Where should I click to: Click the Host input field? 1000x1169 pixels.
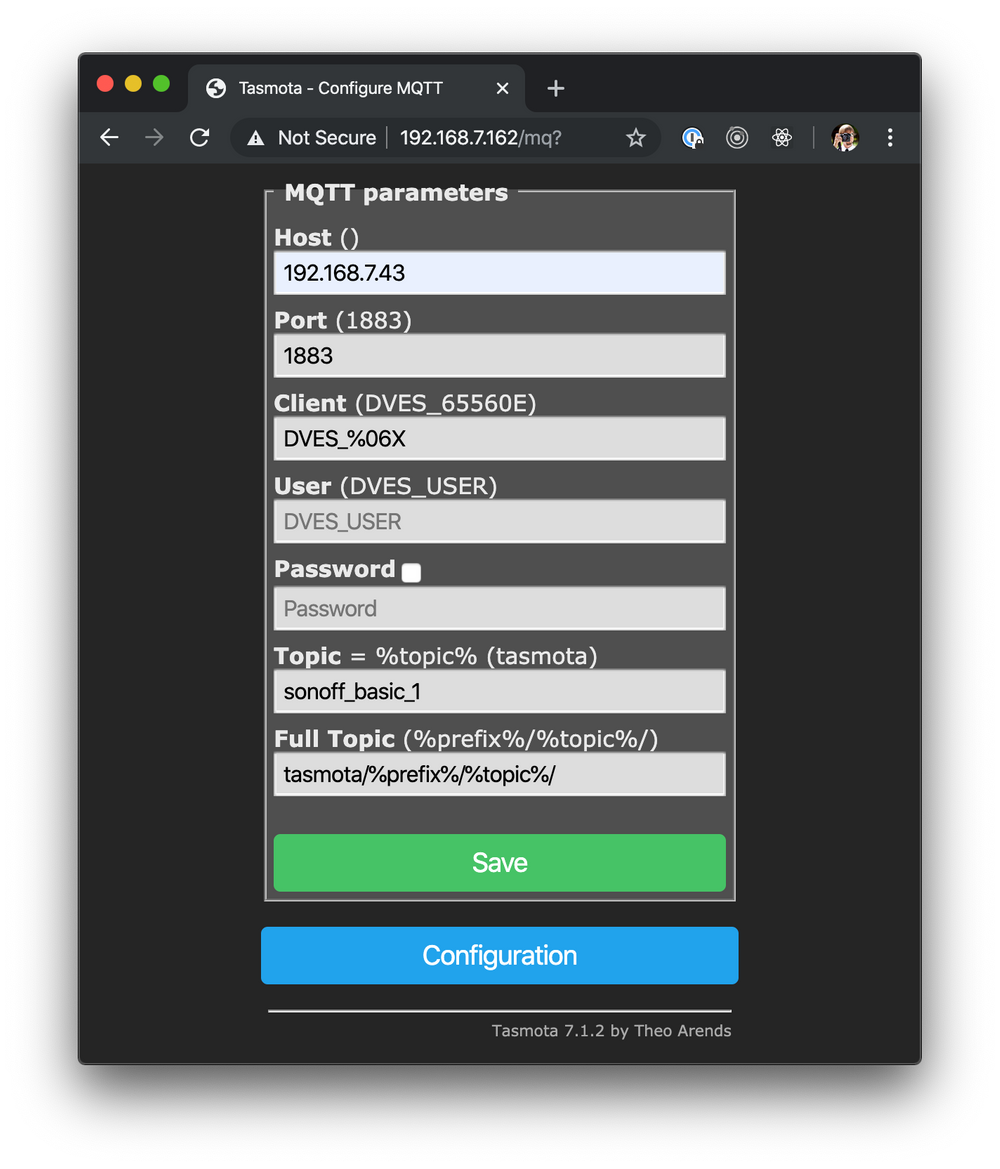499,273
